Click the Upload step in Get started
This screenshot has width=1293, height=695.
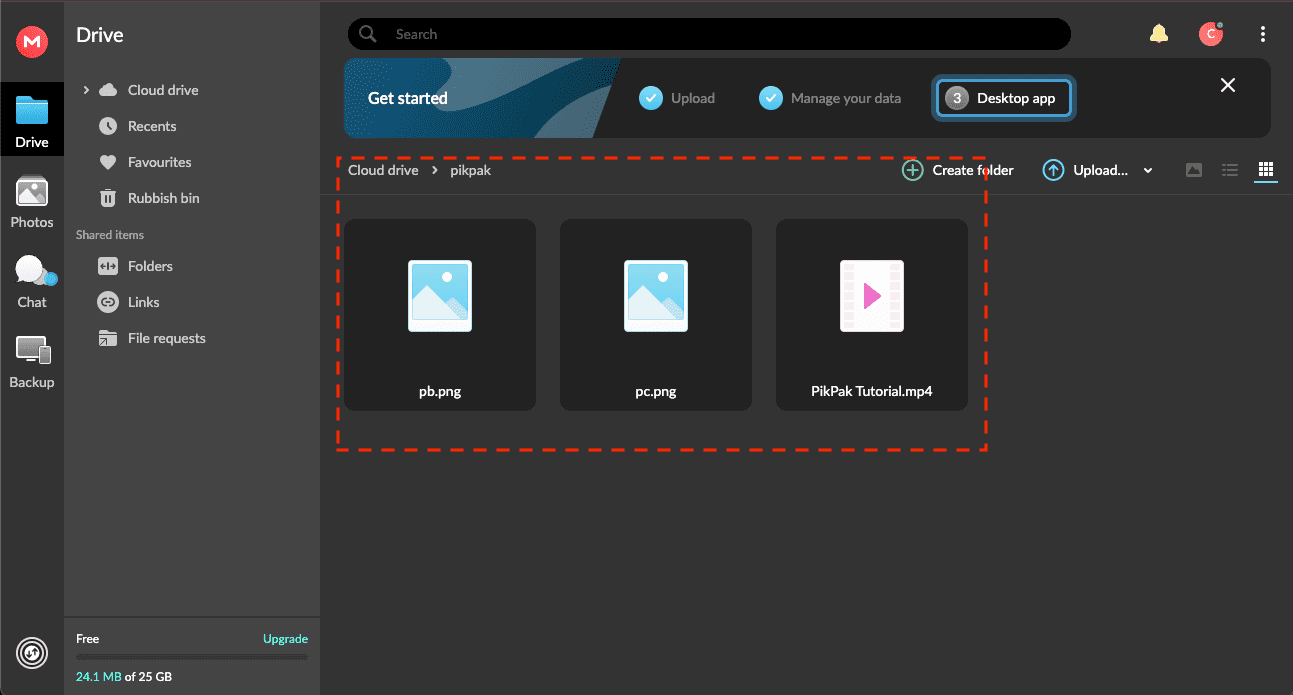pos(677,98)
